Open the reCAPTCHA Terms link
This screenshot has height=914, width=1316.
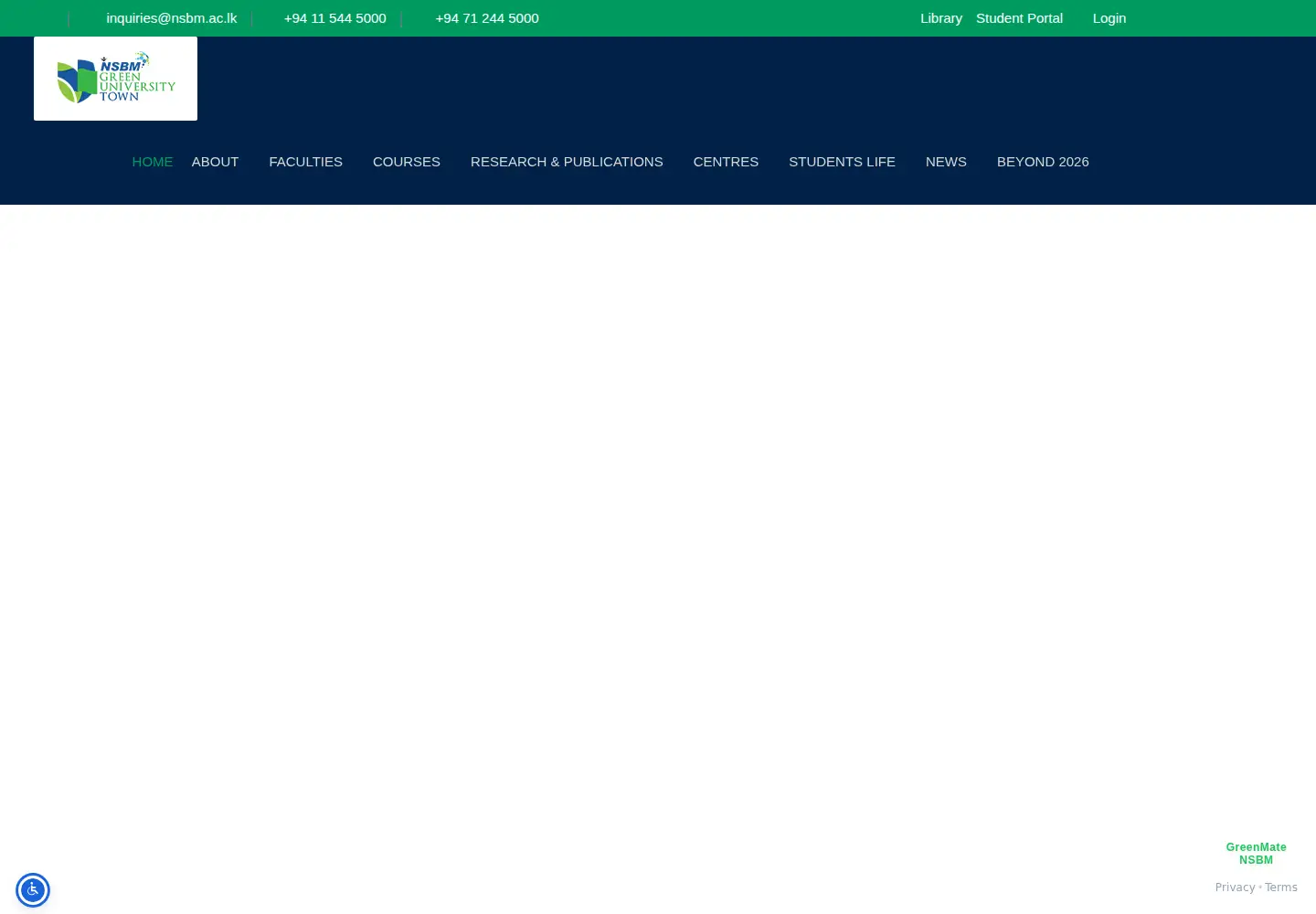click(1281, 887)
